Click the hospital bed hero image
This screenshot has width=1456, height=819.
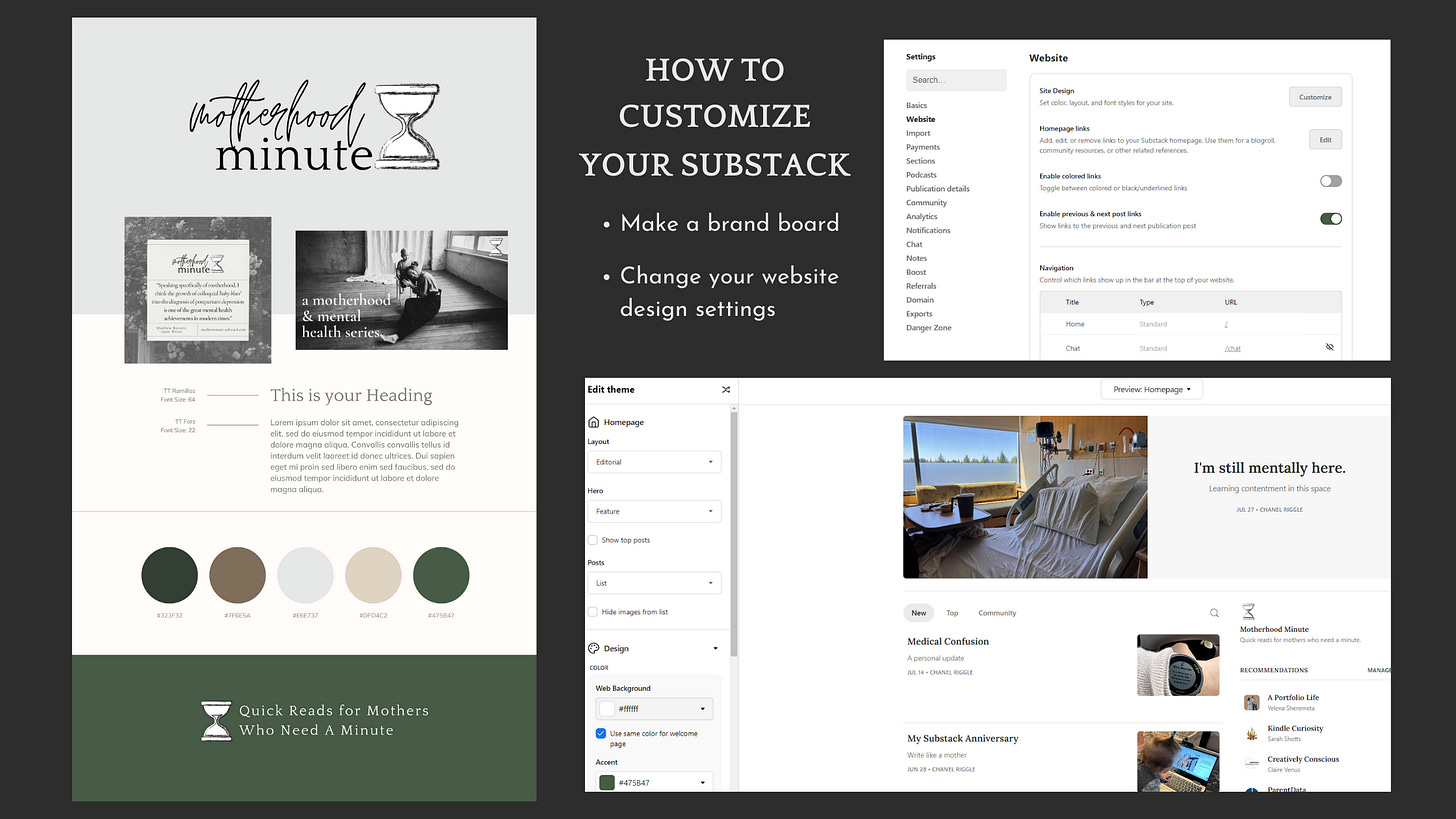pyautogui.click(x=1025, y=497)
